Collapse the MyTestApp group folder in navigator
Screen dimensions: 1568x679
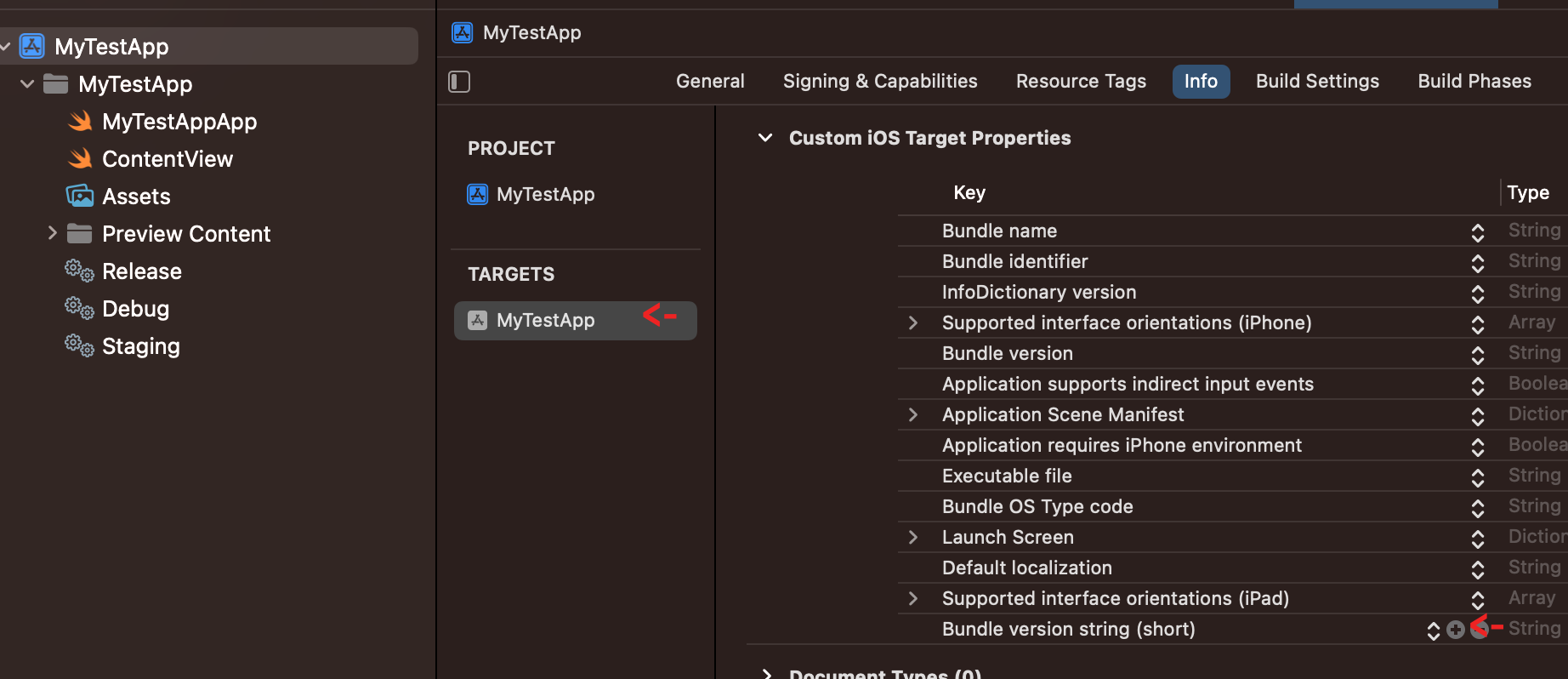27,84
